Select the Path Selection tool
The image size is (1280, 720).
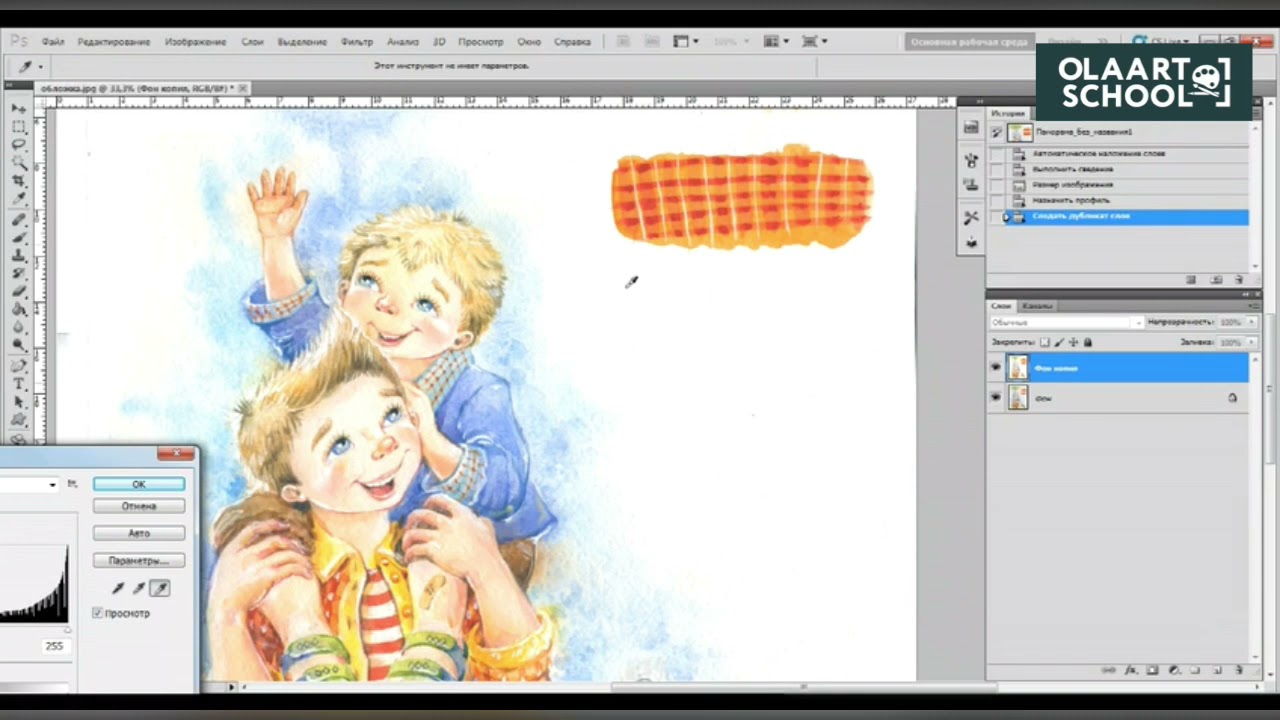(x=19, y=401)
